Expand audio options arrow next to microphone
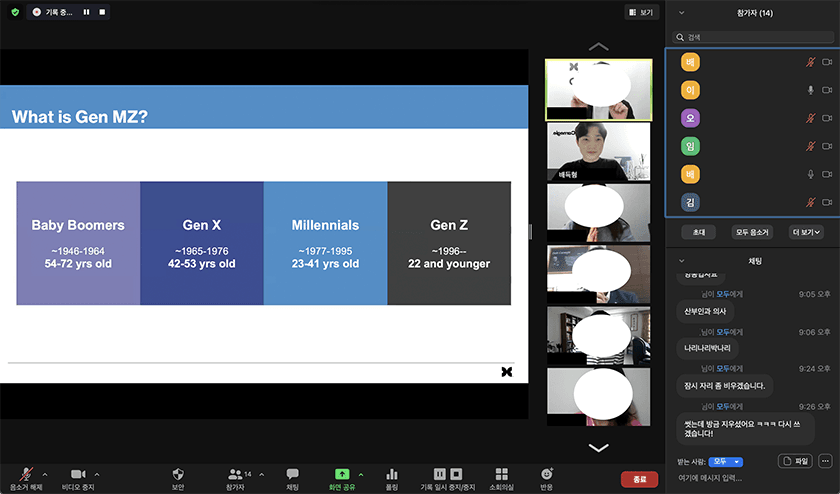The height and width of the screenshot is (494, 840). tap(45, 473)
